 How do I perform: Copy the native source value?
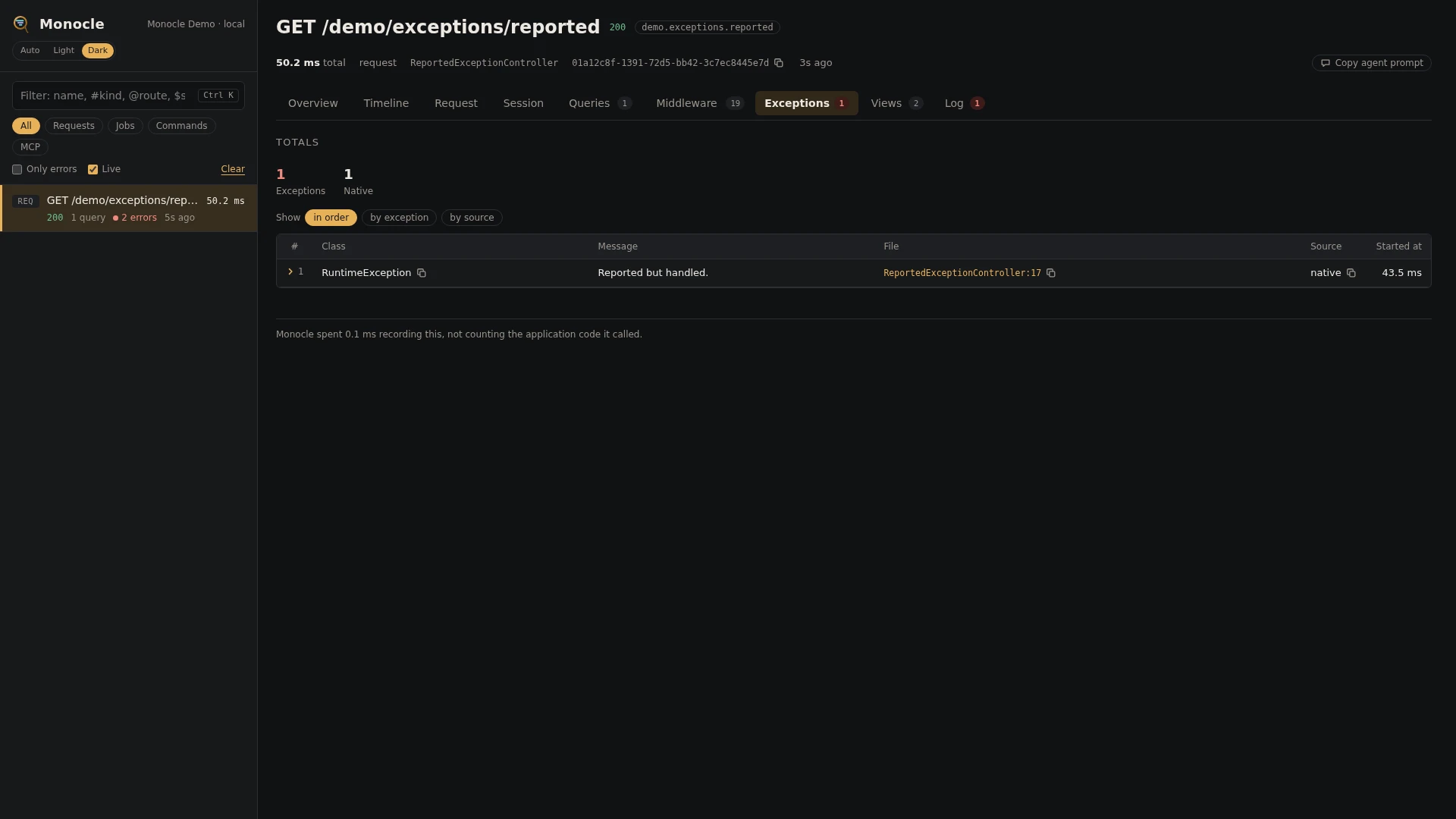(x=1351, y=273)
